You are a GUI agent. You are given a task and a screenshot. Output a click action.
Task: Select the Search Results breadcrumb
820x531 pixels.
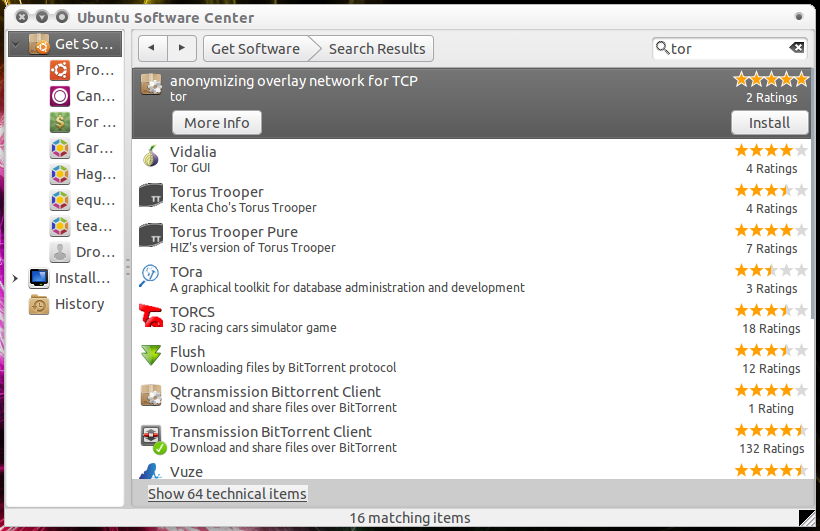click(x=377, y=49)
